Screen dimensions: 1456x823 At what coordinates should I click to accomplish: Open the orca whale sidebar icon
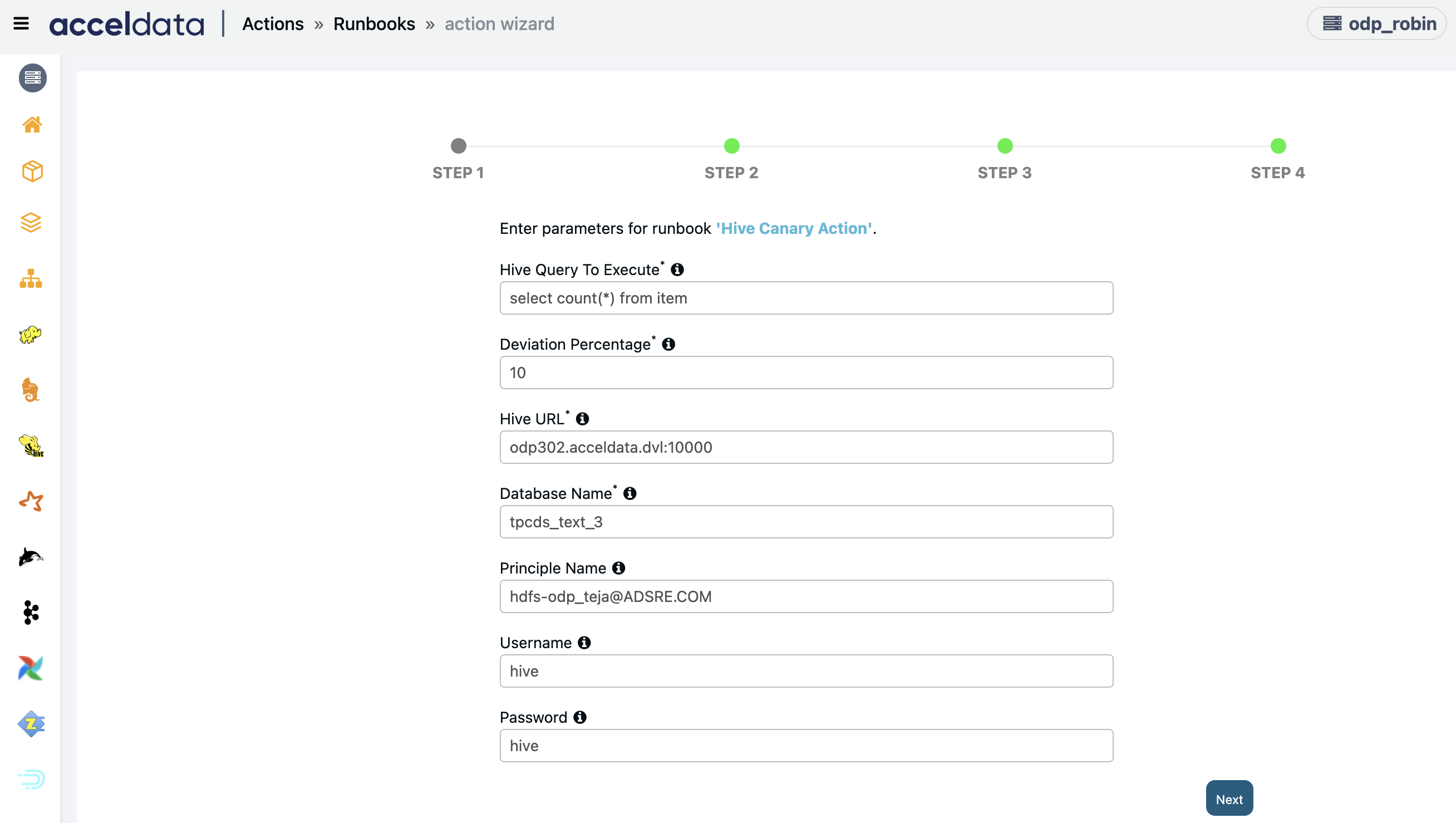click(x=31, y=557)
